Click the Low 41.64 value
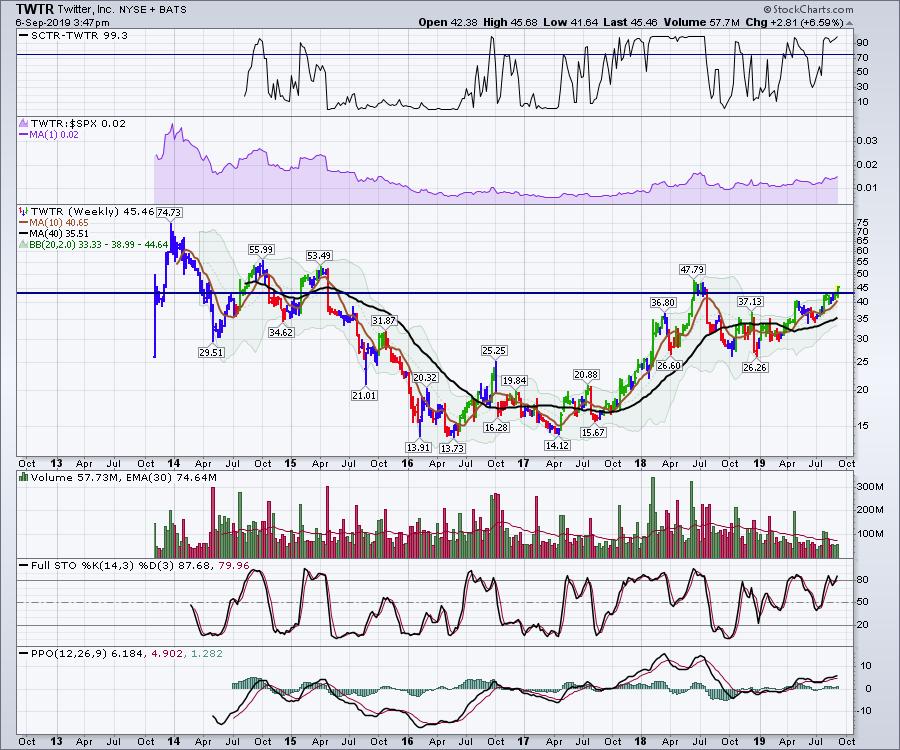The width and height of the screenshot is (900, 750). pyautogui.click(x=571, y=22)
